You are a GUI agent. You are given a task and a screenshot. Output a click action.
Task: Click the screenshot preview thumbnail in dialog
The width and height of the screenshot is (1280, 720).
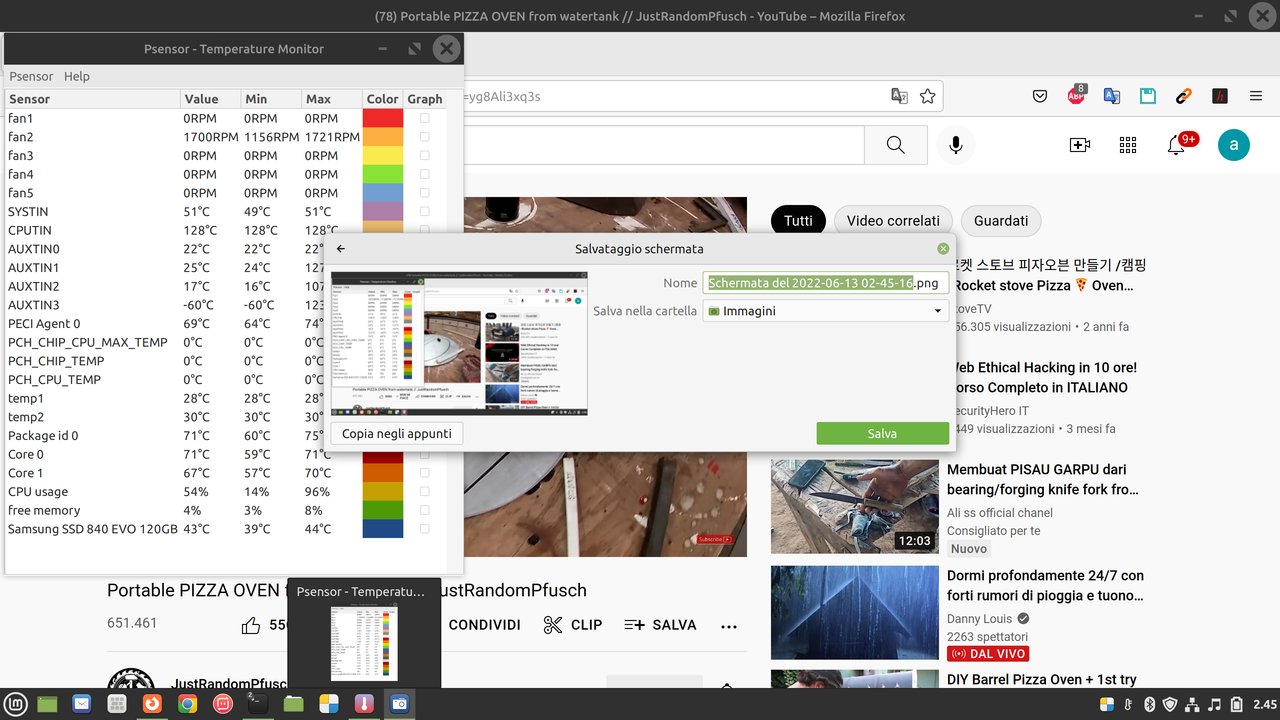[459, 344]
